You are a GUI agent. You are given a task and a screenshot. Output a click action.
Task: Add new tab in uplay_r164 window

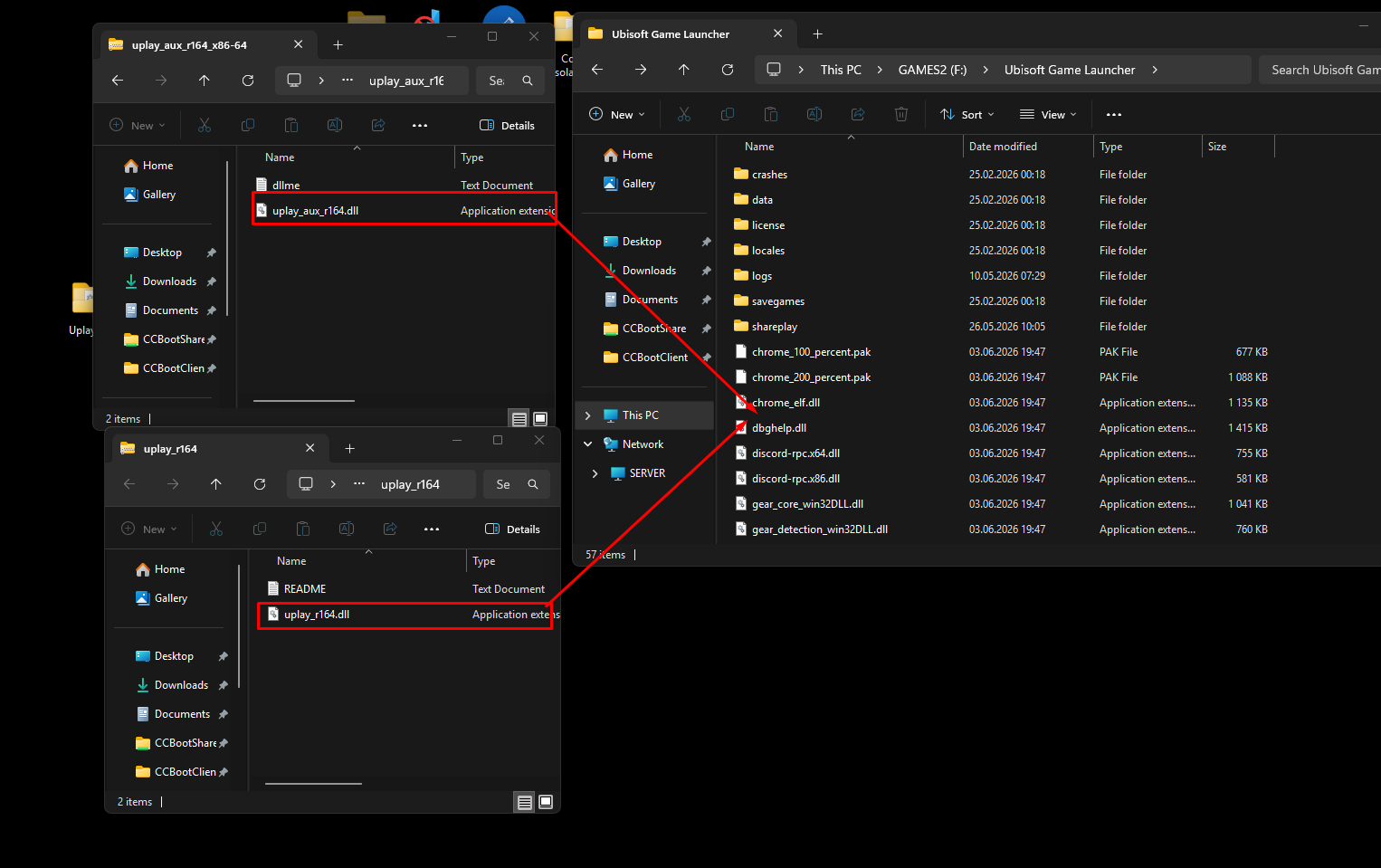coord(349,449)
